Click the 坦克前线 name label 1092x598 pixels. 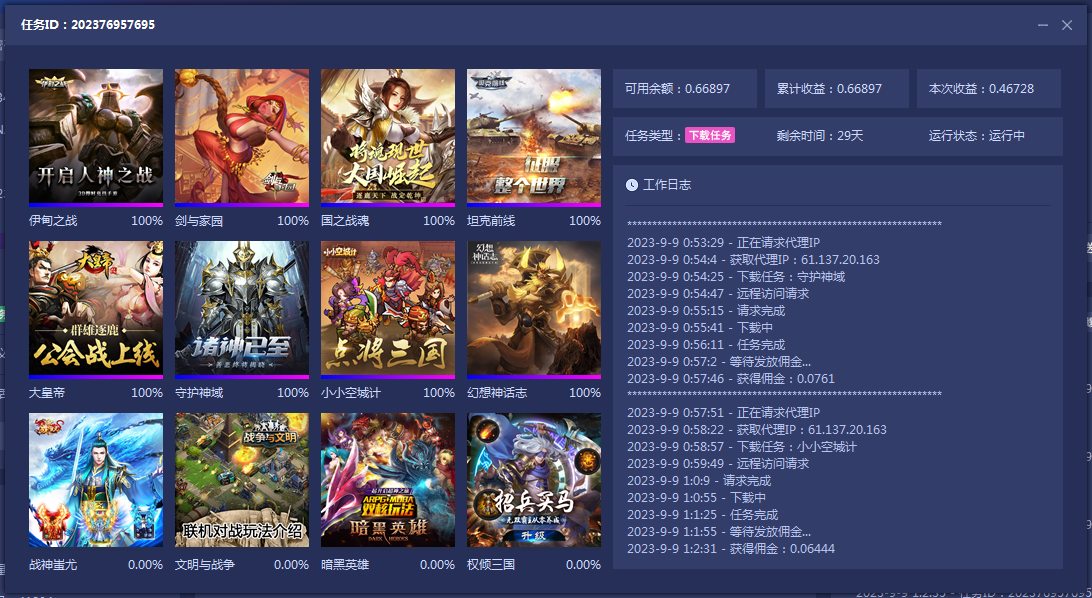492,221
